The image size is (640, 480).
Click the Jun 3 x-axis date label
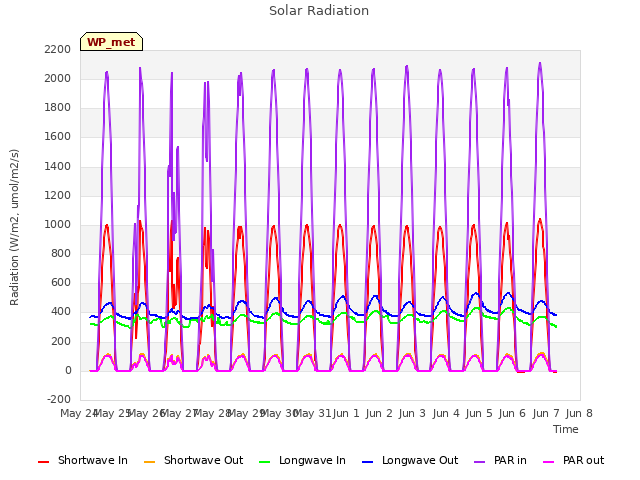coord(412,413)
